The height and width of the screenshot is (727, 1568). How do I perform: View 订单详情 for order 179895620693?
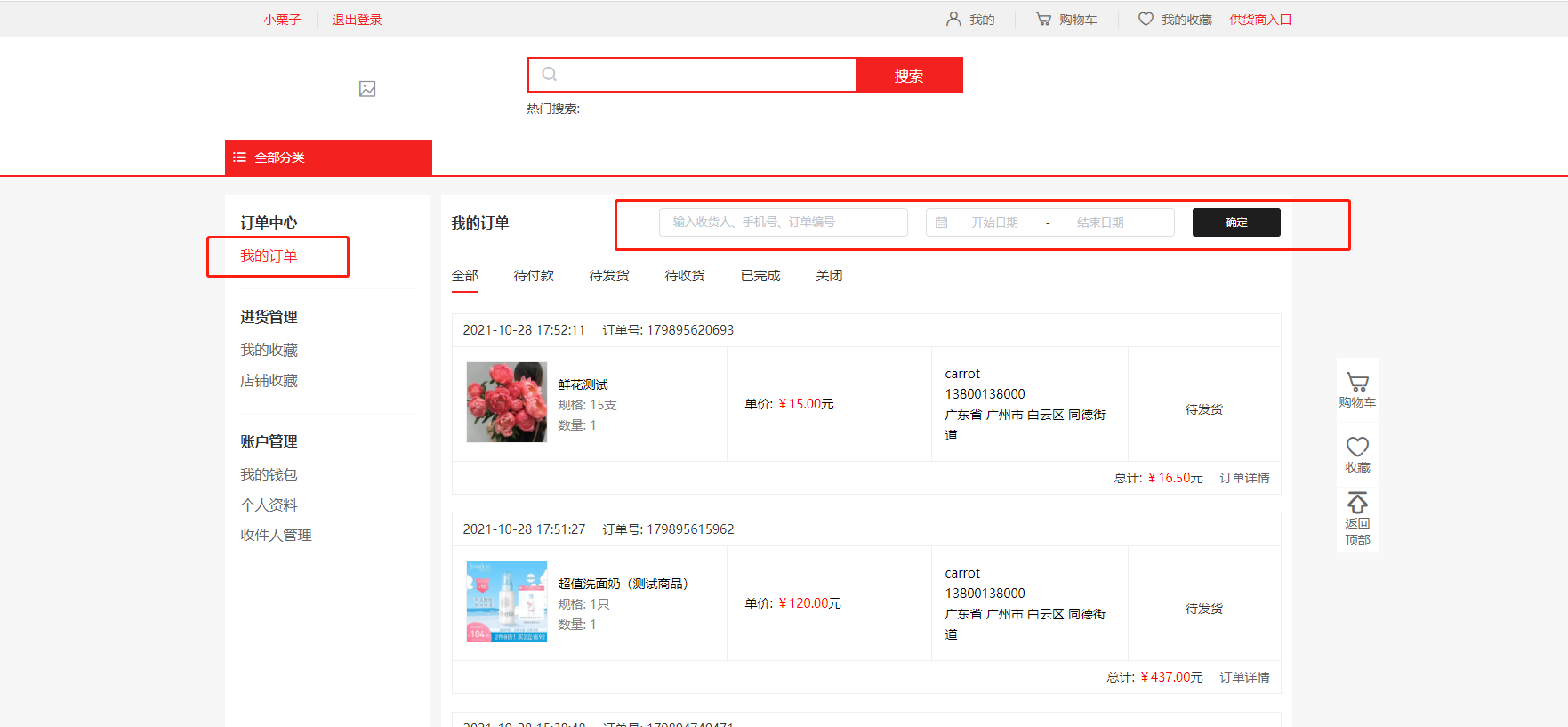1244,478
